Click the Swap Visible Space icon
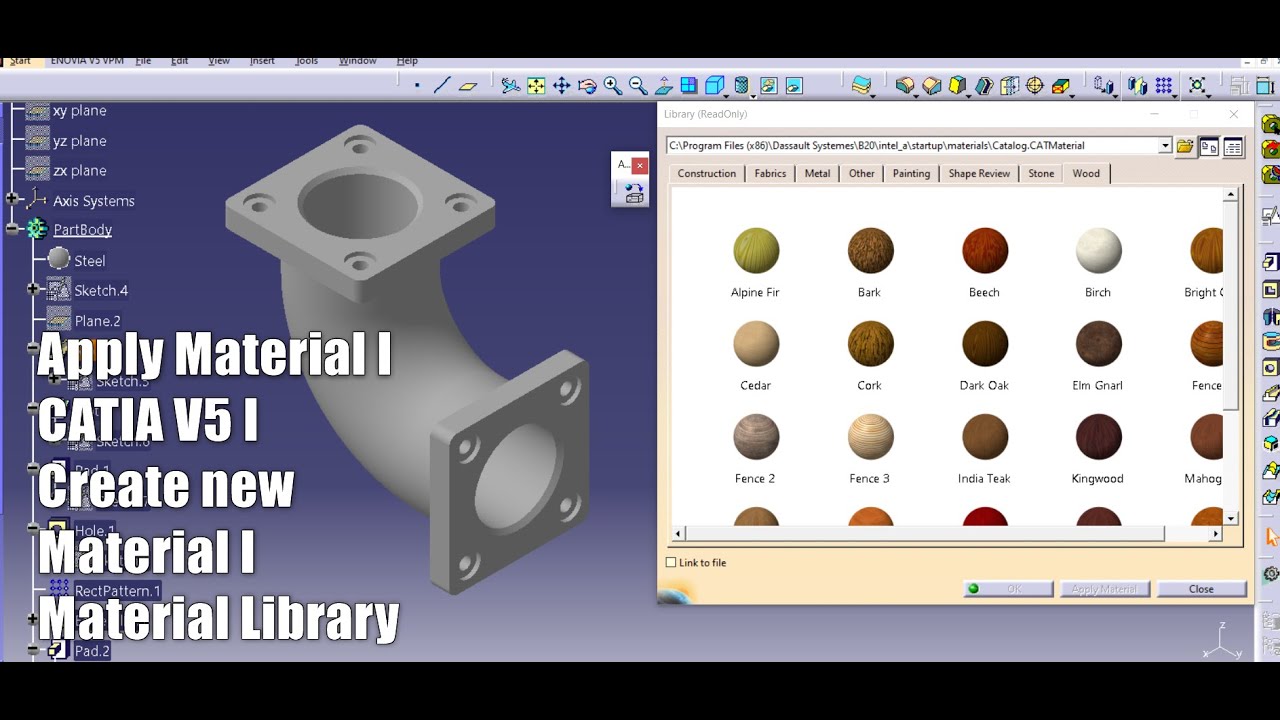 point(794,86)
